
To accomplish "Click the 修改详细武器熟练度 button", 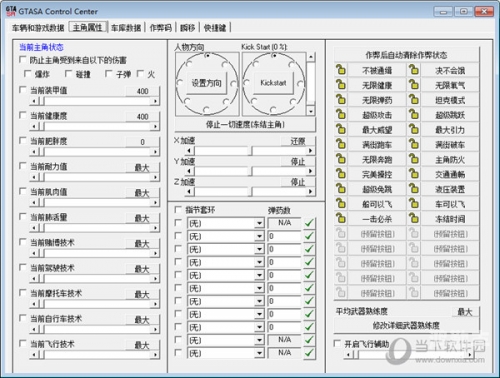I will (x=406, y=325).
